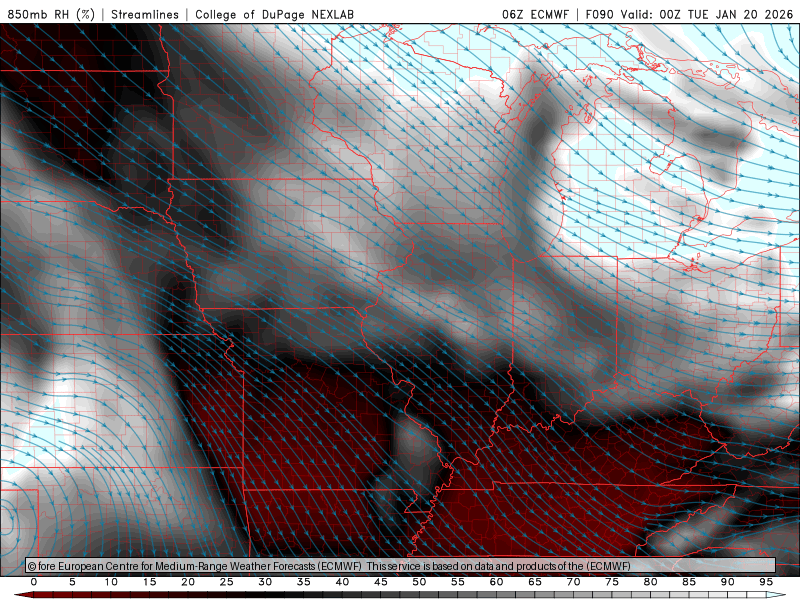Image resolution: width=800 pixels, height=600 pixels.
Task: Click the "15" value on the color scale
Action: pyautogui.click(x=149, y=582)
